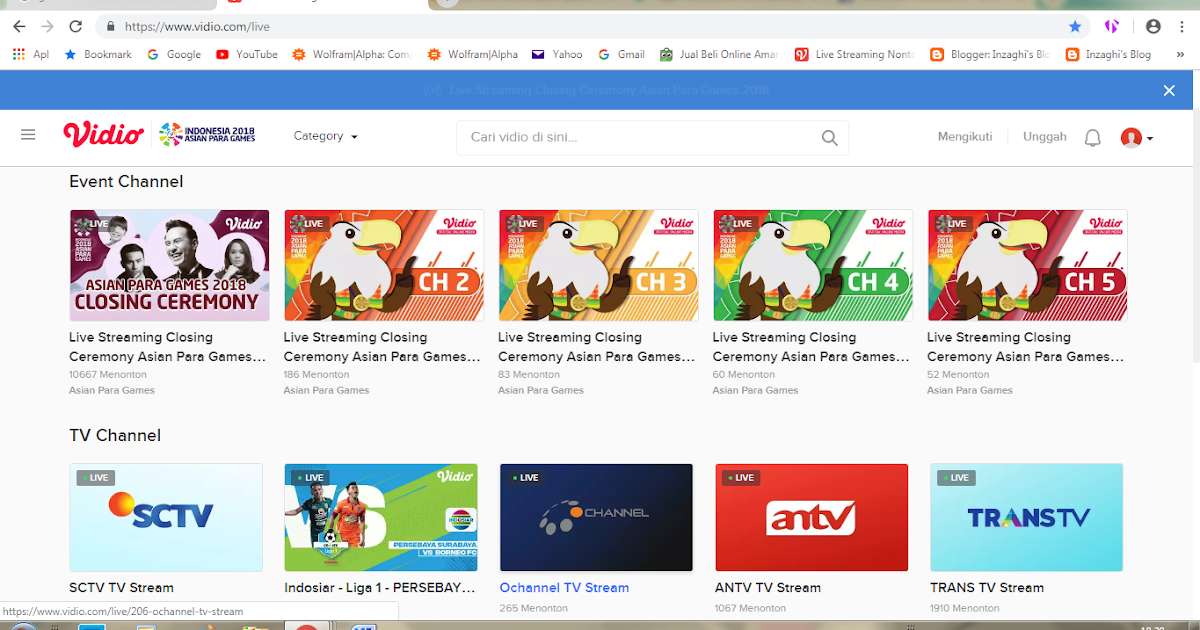The height and width of the screenshot is (630, 1200).
Task: Open the ANTV live channel thumbnail
Action: (811, 517)
